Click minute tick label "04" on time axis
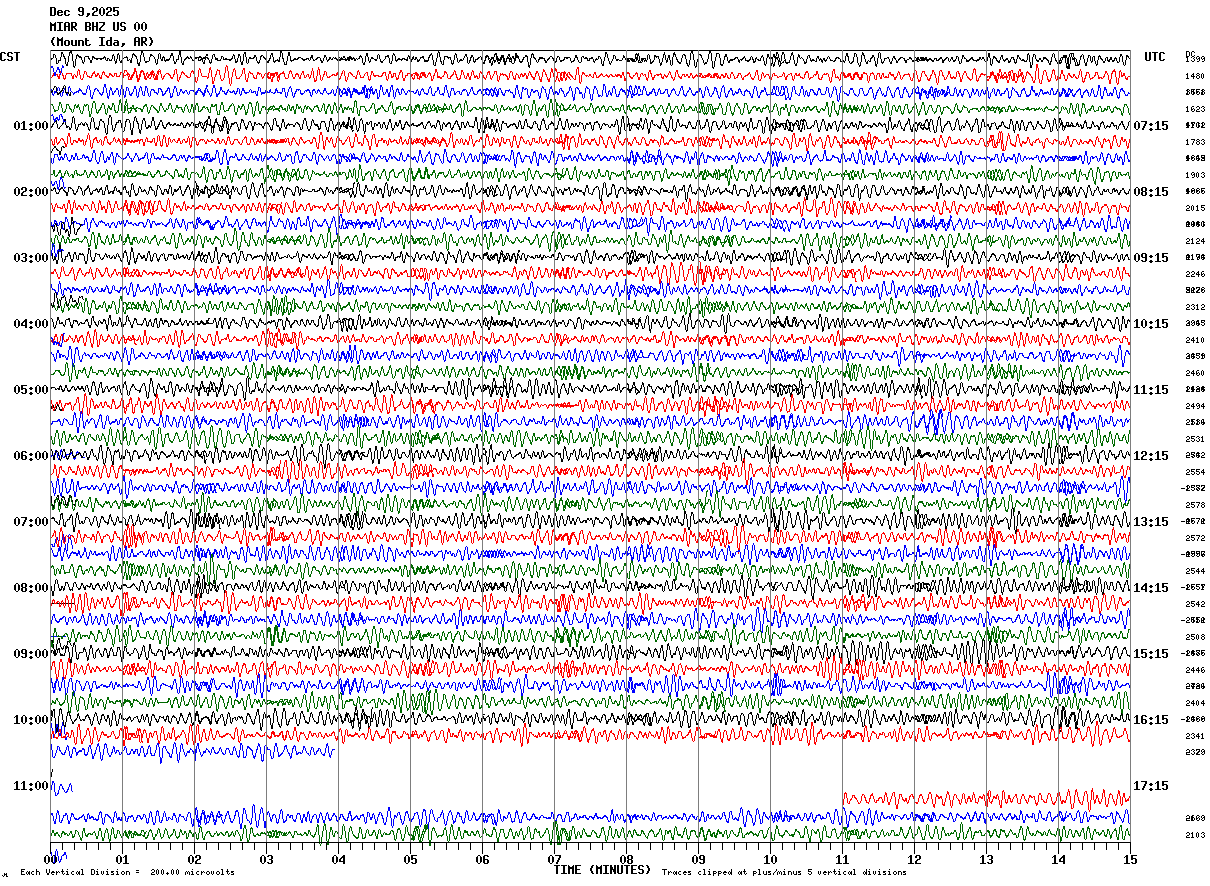This screenshot has height=886, width=1210. pos(338,859)
